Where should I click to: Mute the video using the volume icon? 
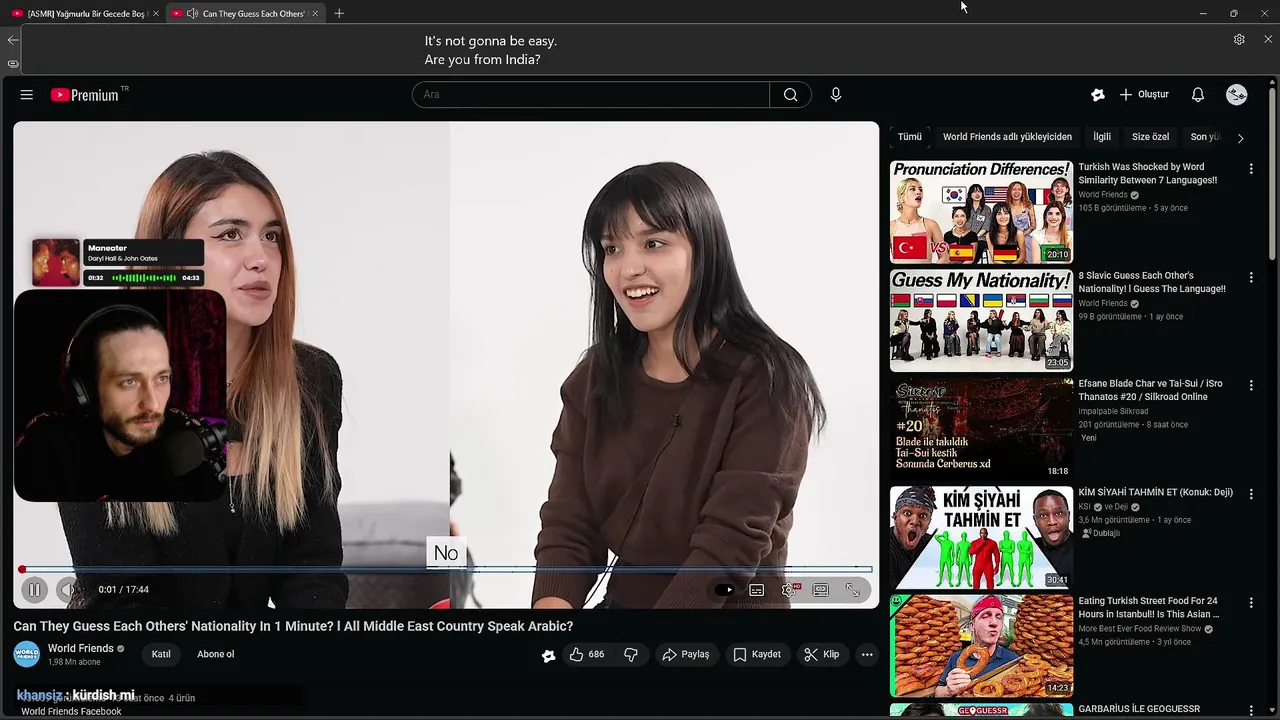pyautogui.click(x=68, y=590)
